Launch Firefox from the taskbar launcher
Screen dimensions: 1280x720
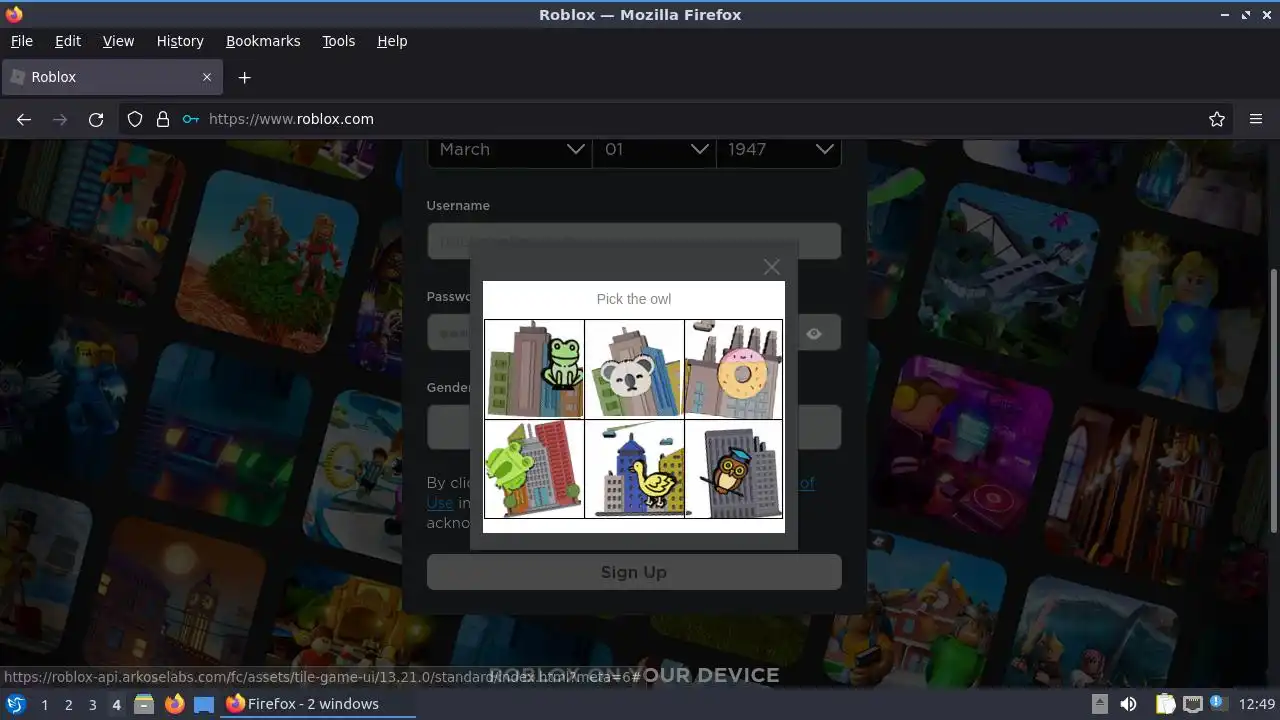tap(174, 704)
